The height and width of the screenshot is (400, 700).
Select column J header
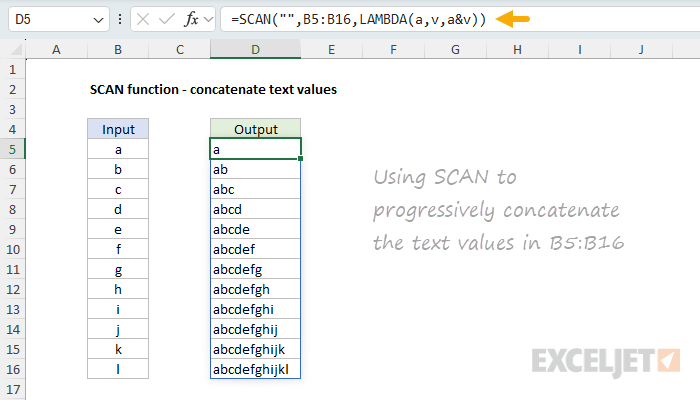(x=640, y=49)
